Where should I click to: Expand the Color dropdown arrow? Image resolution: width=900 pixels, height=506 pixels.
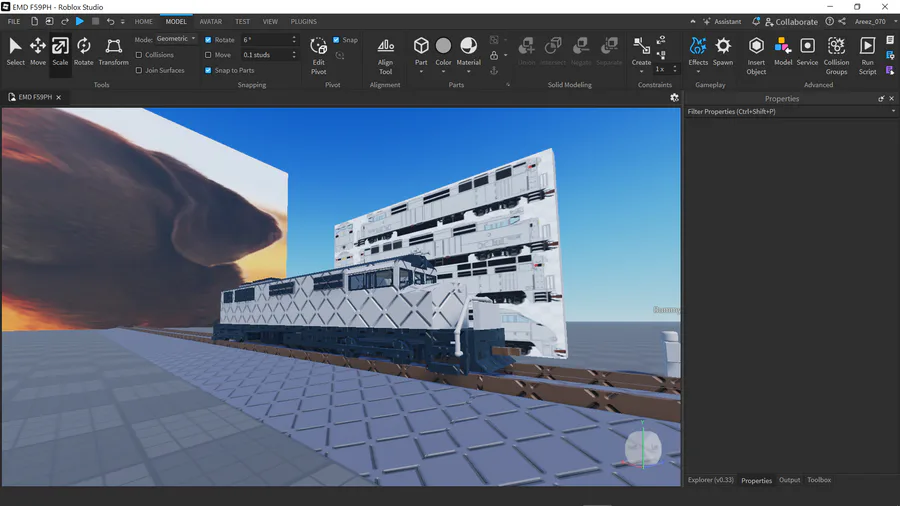pos(443,72)
